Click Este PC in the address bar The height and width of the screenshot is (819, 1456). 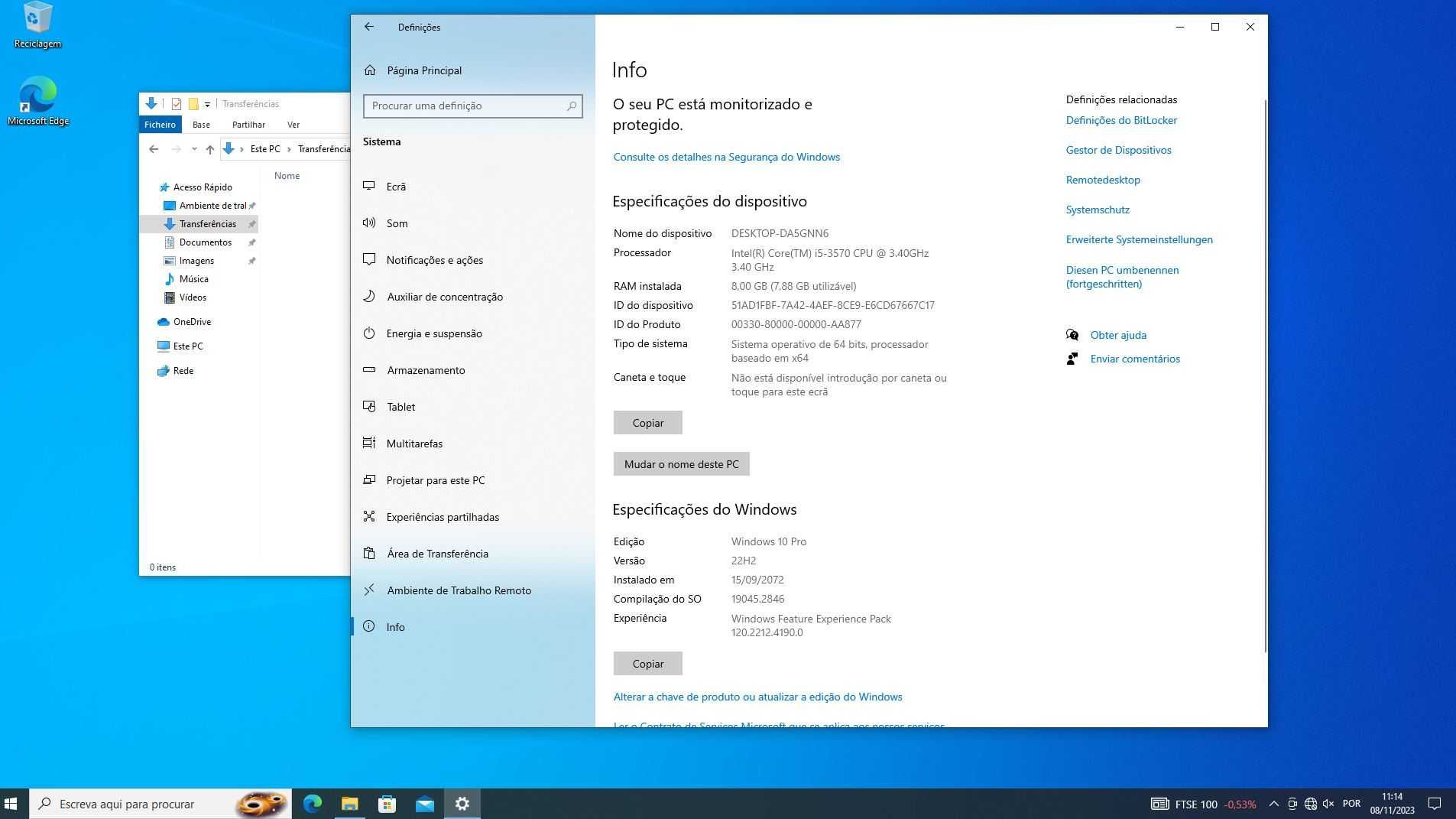[265, 149]
